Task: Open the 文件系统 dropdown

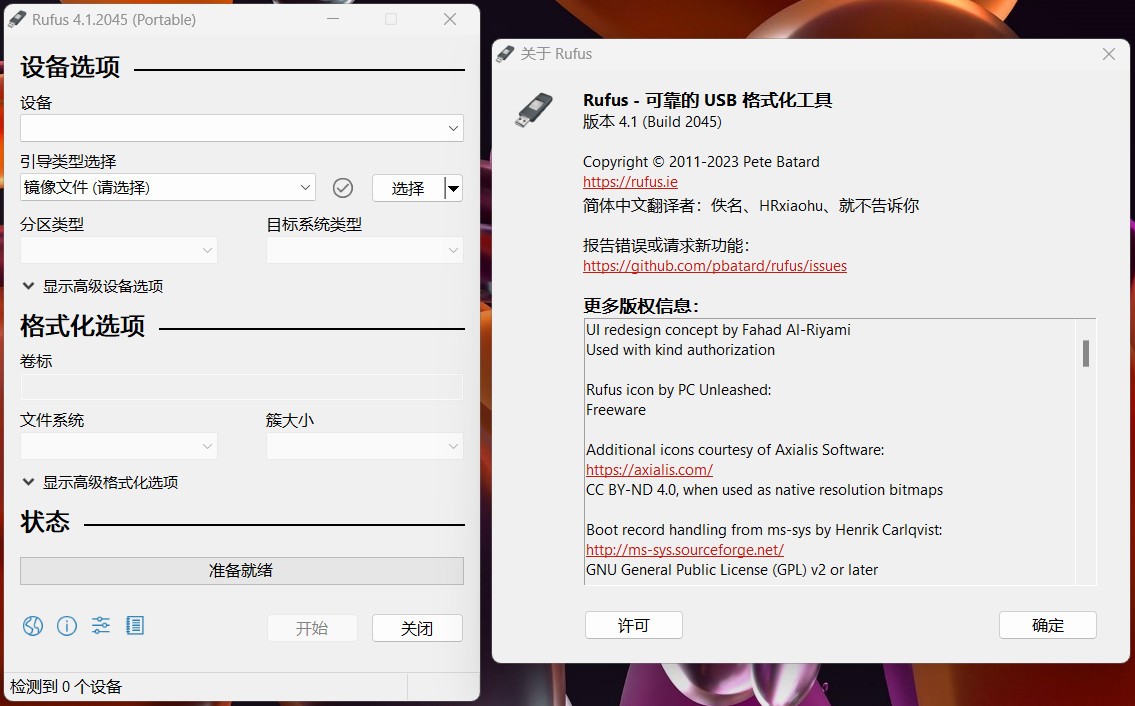Action: pyautogui.click(x=119, y=446)
